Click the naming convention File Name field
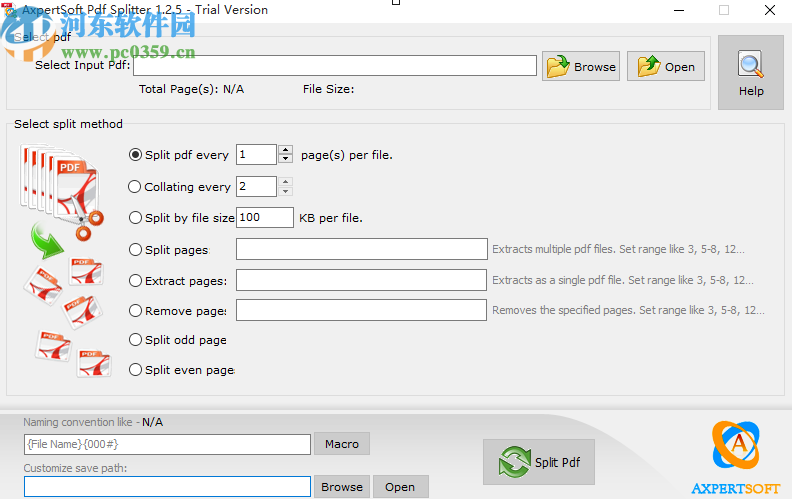792x499 pixels. 167,444
